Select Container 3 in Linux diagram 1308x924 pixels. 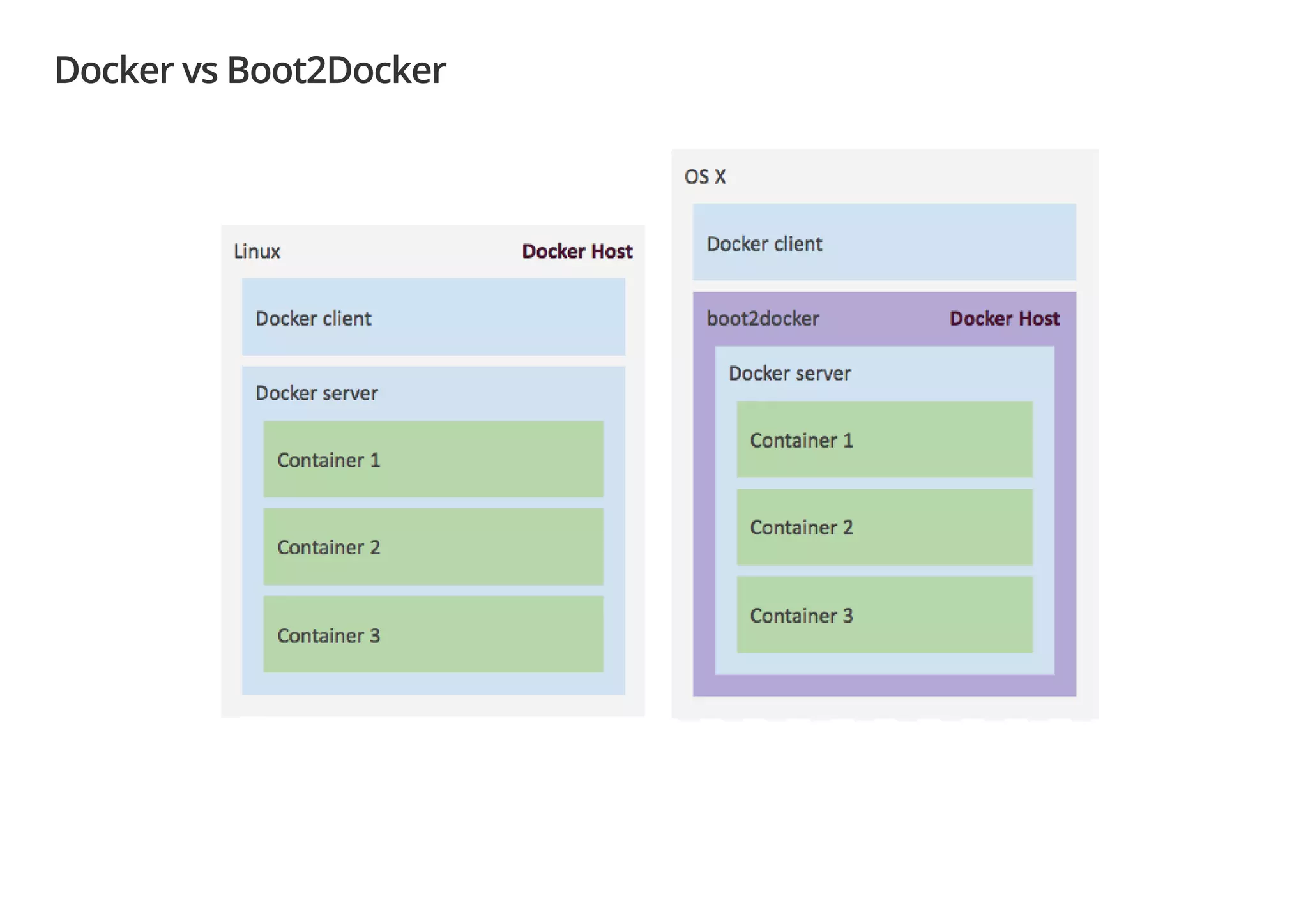[433, 635]
